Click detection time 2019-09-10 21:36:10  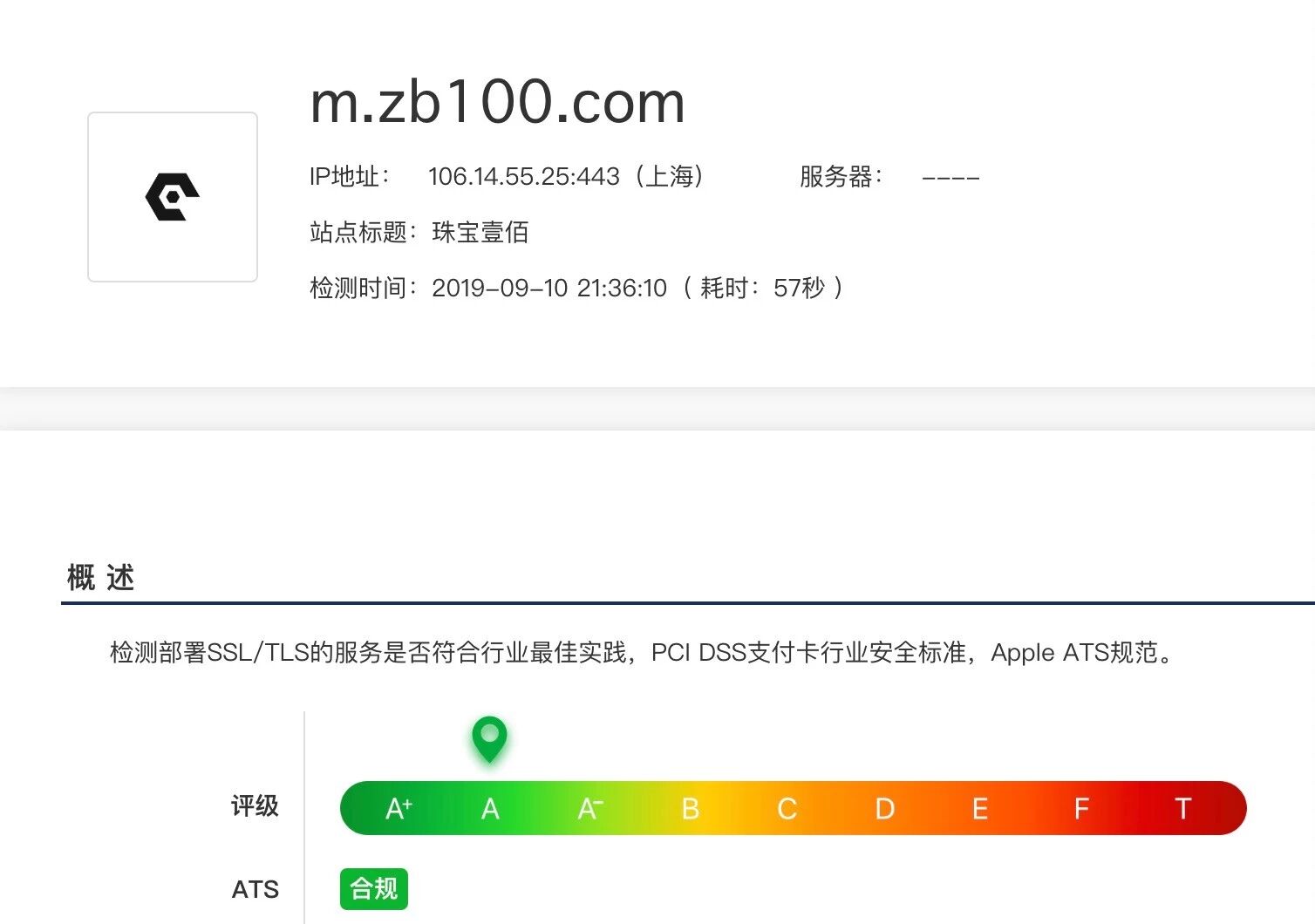tap(549, 288)
